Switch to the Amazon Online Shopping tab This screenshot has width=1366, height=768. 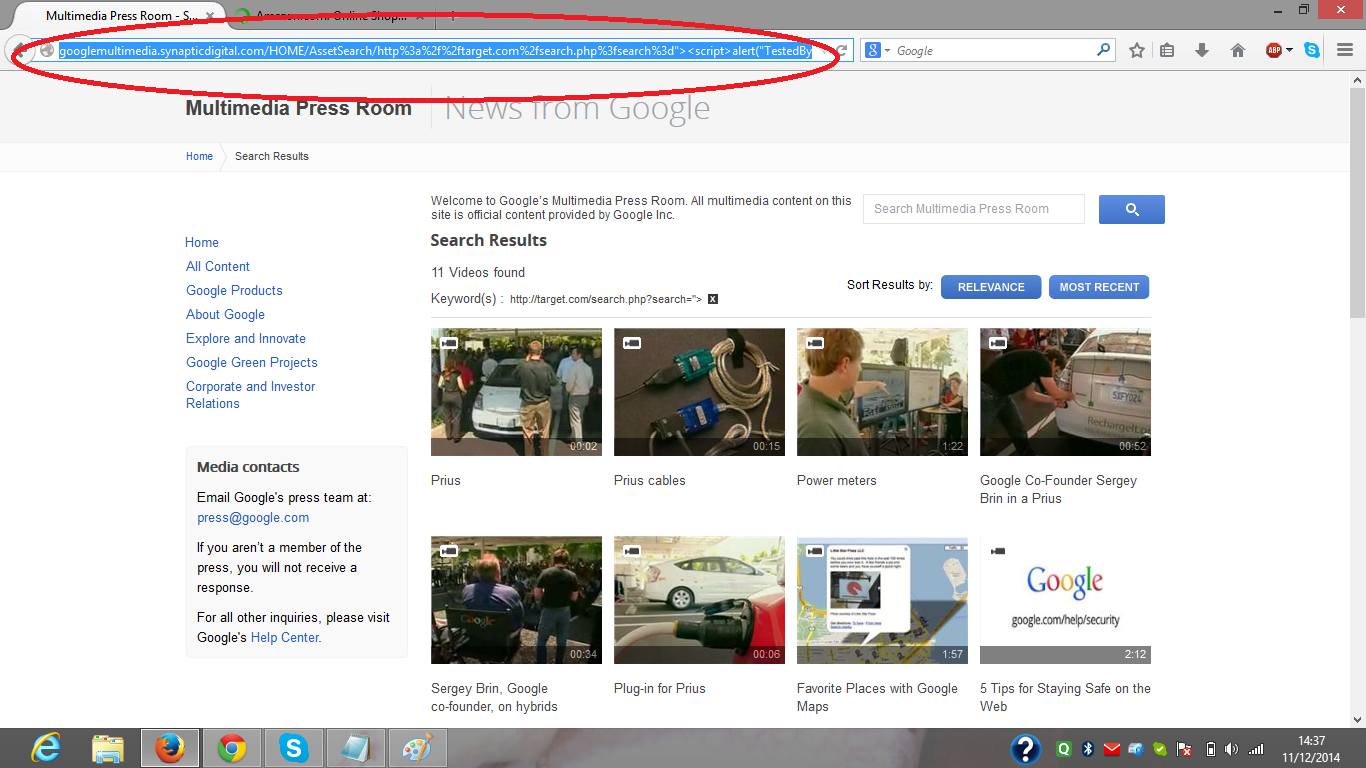click(x=330, y=16)
